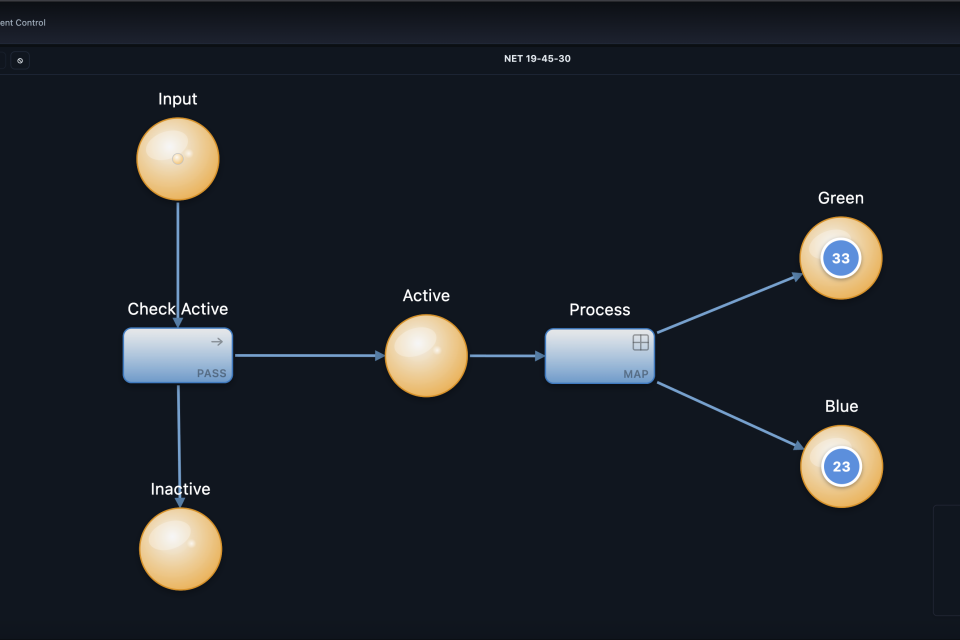Click the MAP tag on Process transition
The image size is (960, 640).
[x=636, y=375]
